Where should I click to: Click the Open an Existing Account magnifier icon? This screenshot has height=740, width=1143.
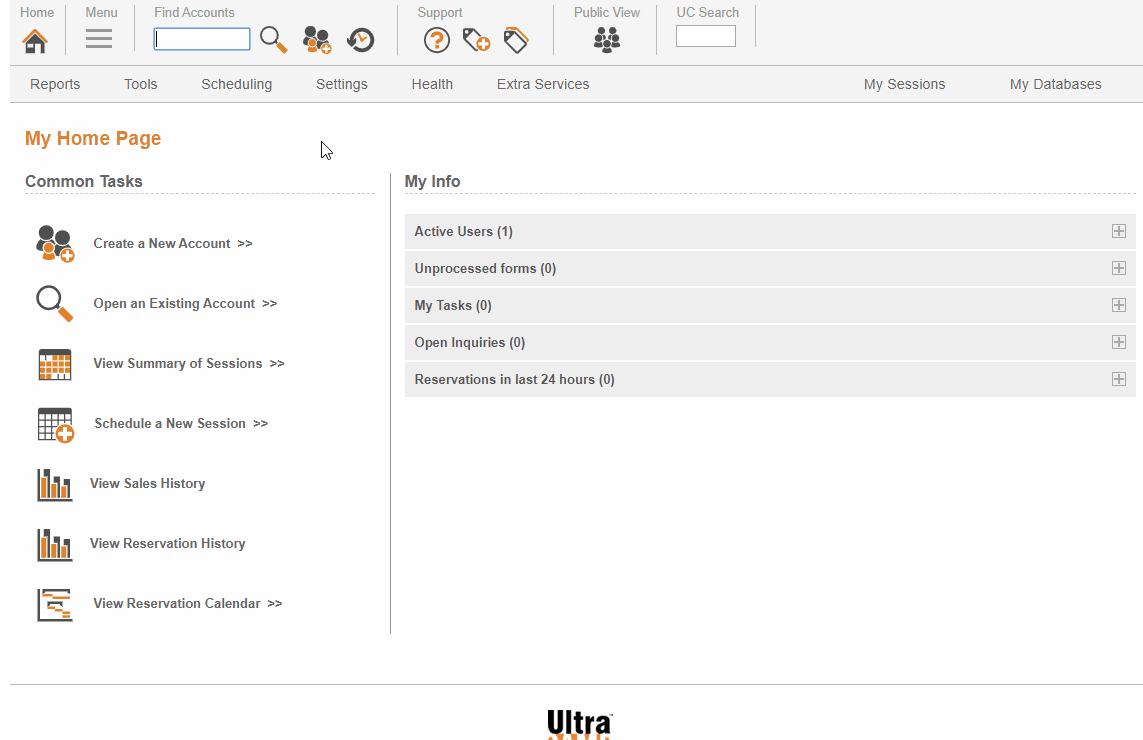[55, 303]
